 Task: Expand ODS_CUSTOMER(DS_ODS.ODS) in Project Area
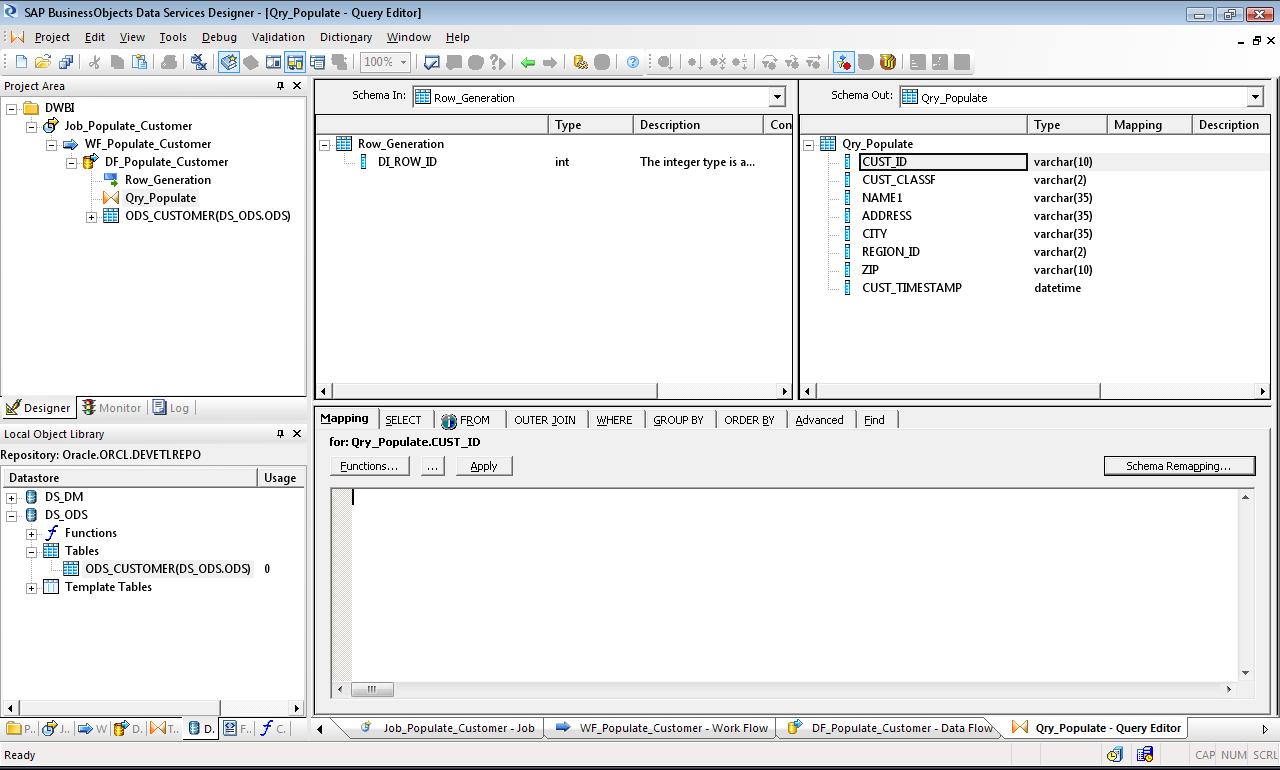92,216
